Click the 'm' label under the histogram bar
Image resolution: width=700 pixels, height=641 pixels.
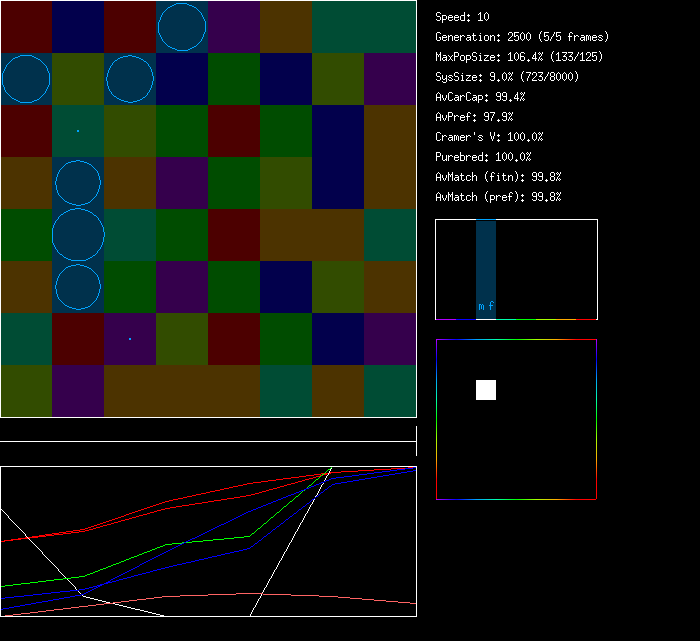[x=481, y=307]
